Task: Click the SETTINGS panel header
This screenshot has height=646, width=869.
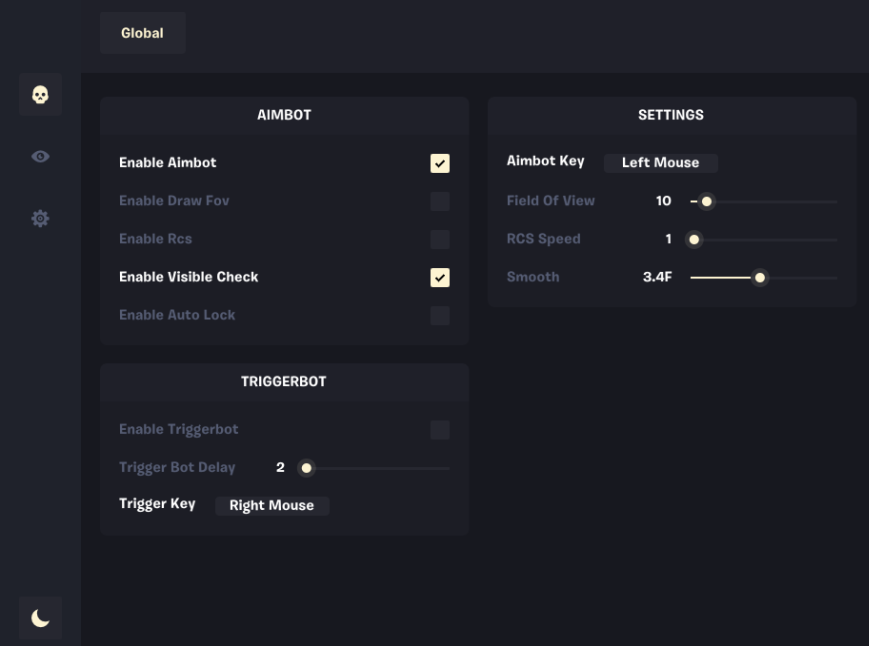Action: point(671,115)
